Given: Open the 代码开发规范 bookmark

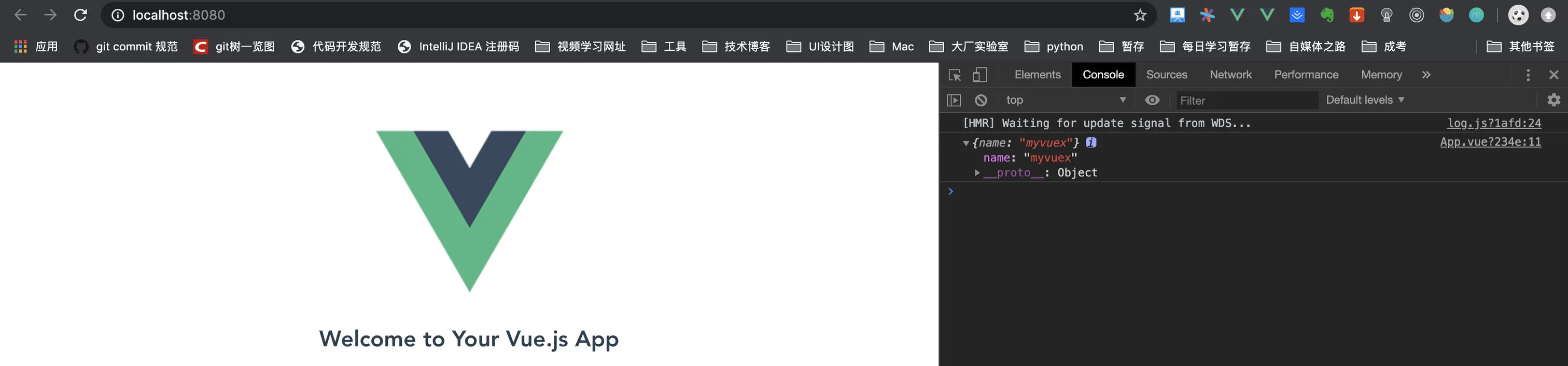Looking at the screenshot, I should [336, 46].
